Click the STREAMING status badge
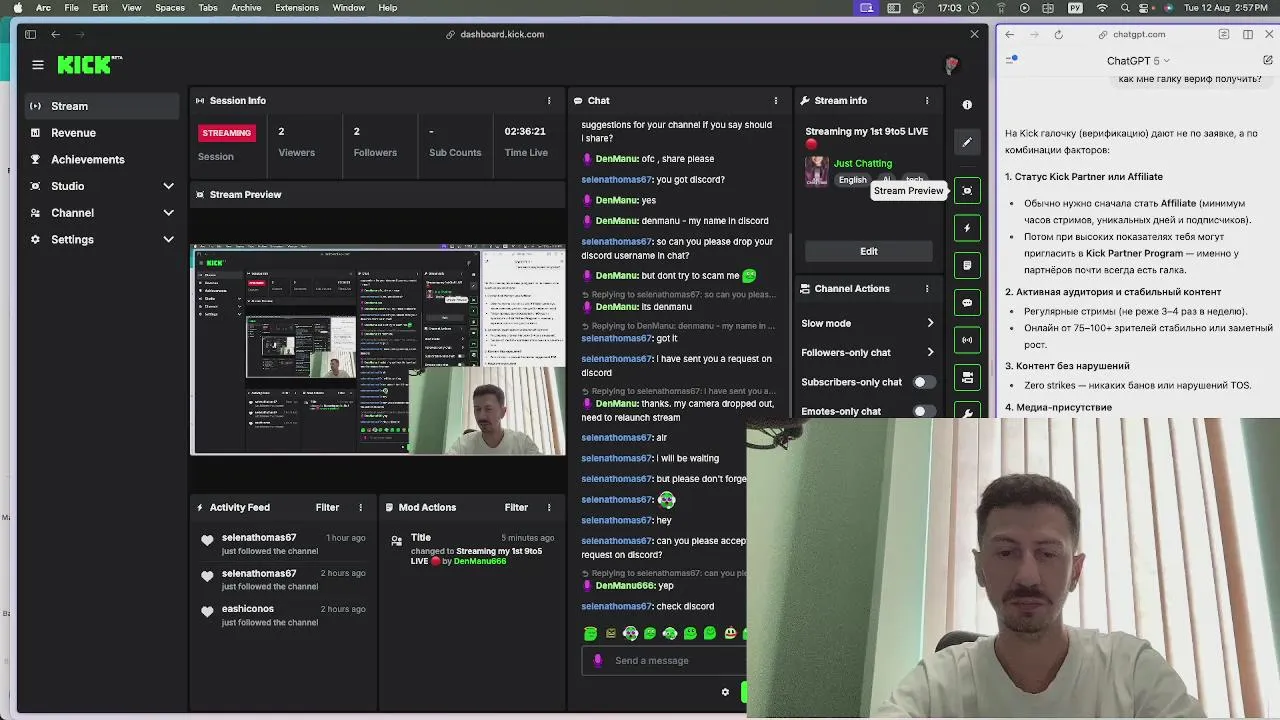 pyautogui.click(x=227, y=133)
